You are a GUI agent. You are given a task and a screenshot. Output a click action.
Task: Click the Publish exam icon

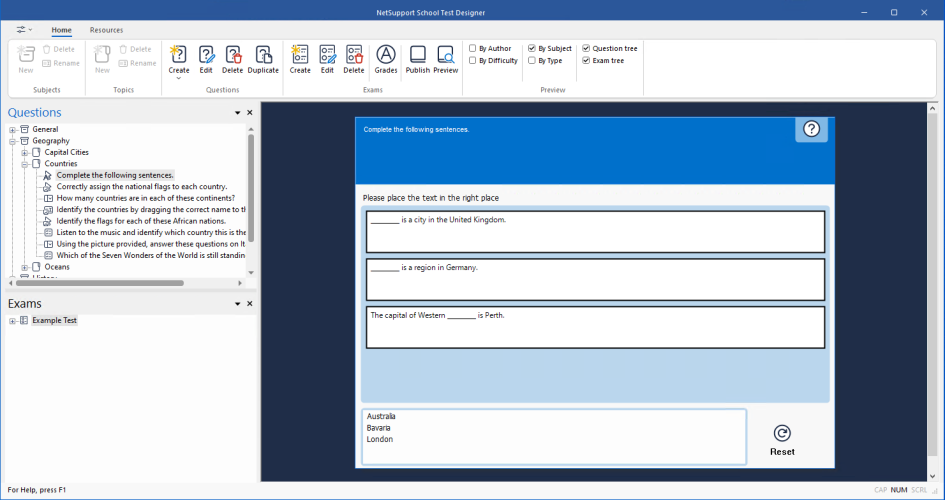pos(417,54)
